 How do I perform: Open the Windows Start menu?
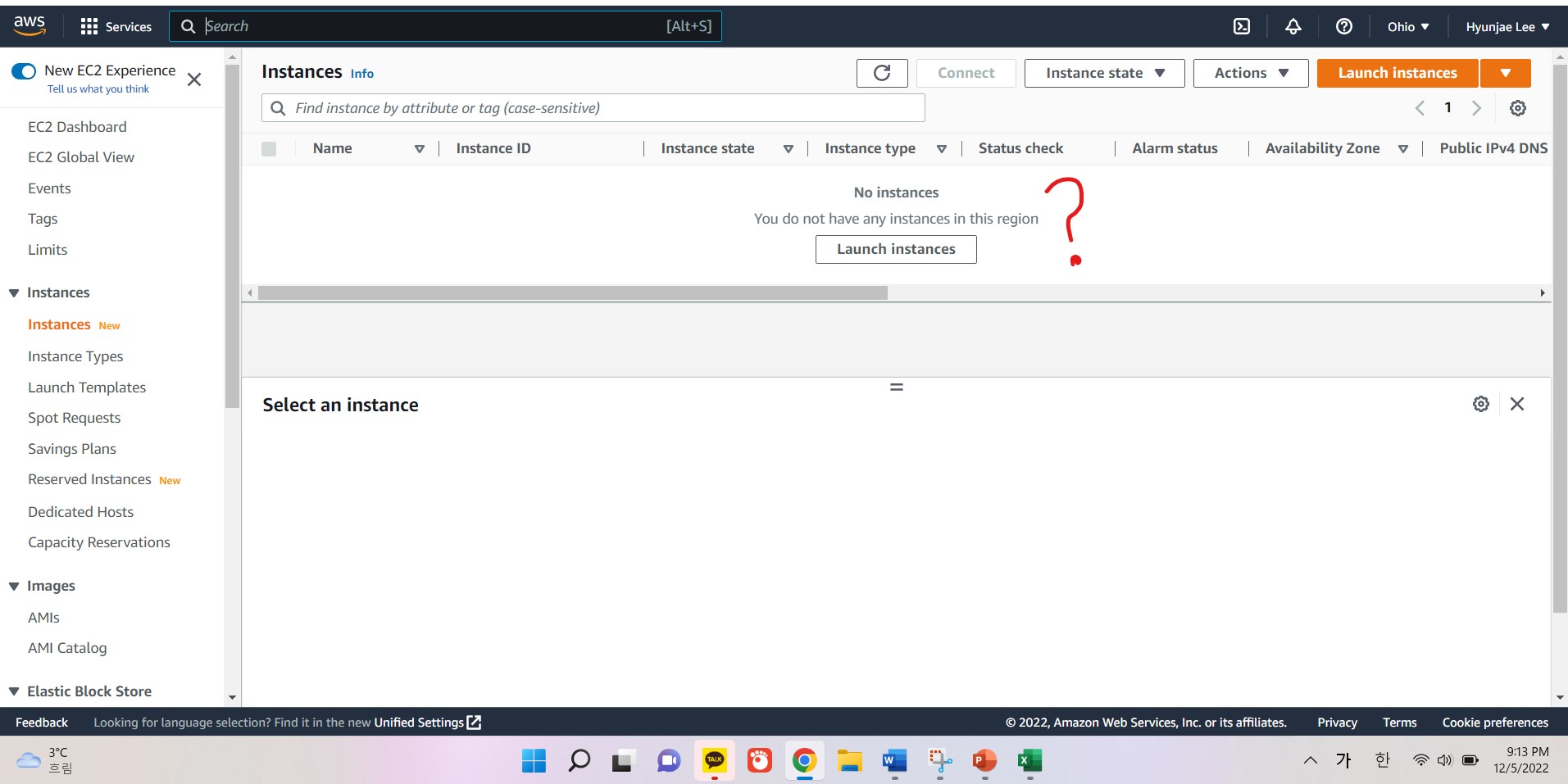(x=534, y=761)
